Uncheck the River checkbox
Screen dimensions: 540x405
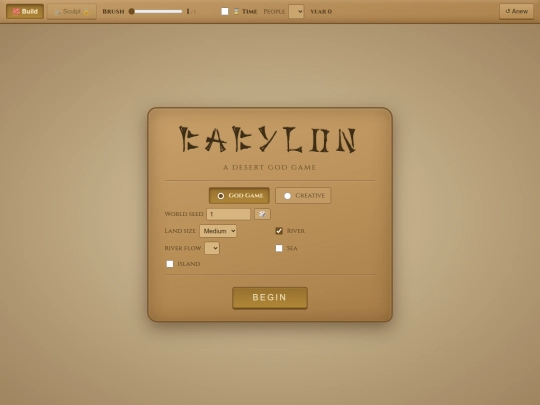point(279,231)
